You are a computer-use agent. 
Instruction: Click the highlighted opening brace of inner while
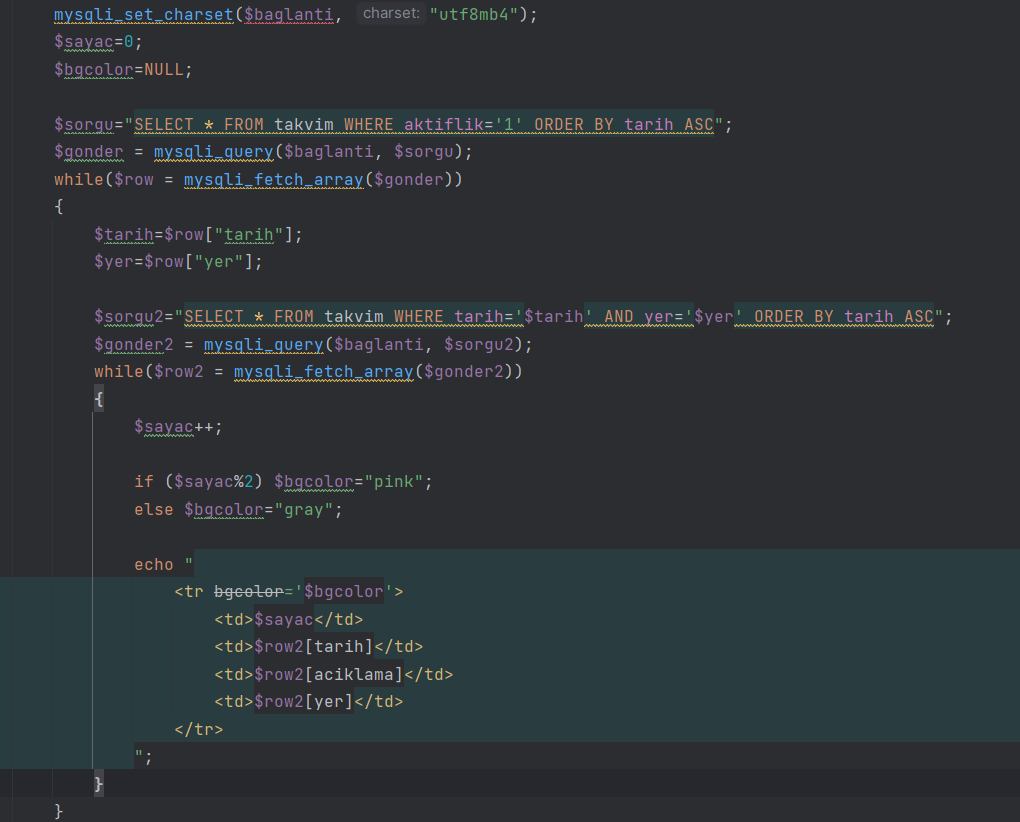(x=98, y=399)
